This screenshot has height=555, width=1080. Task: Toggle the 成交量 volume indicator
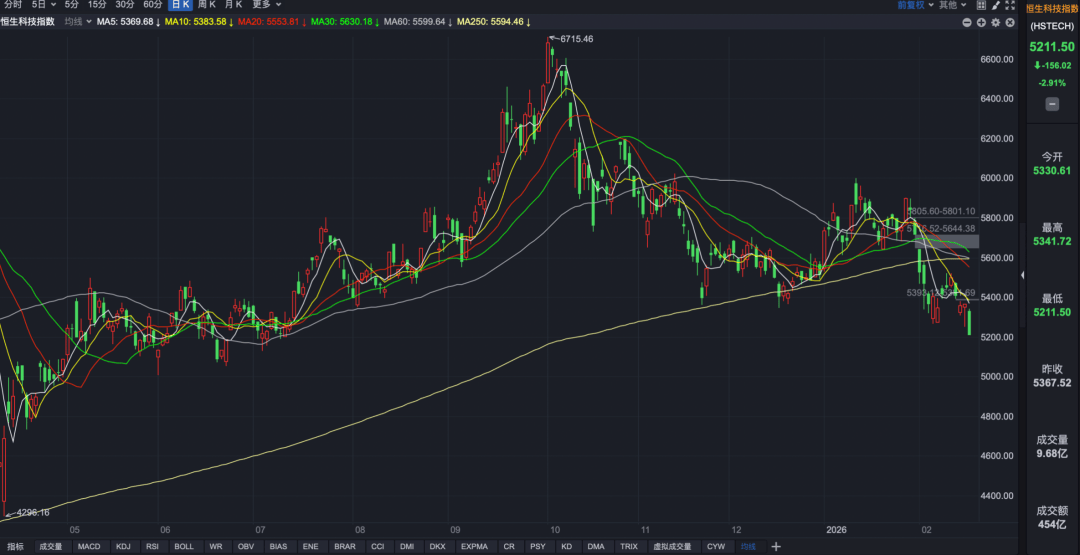tap(50, 547)
